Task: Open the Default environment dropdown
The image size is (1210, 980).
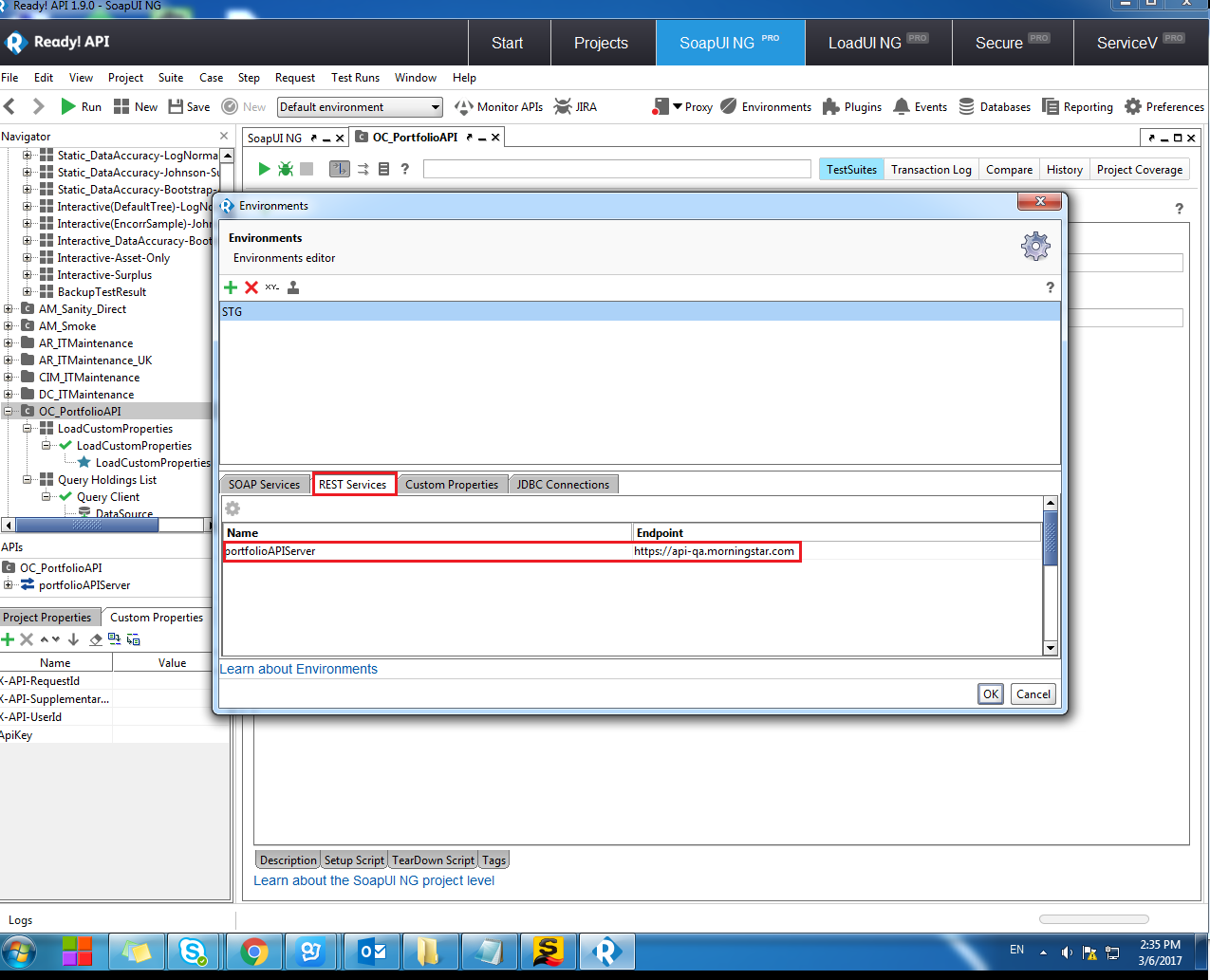Action: tap(360, 107)
